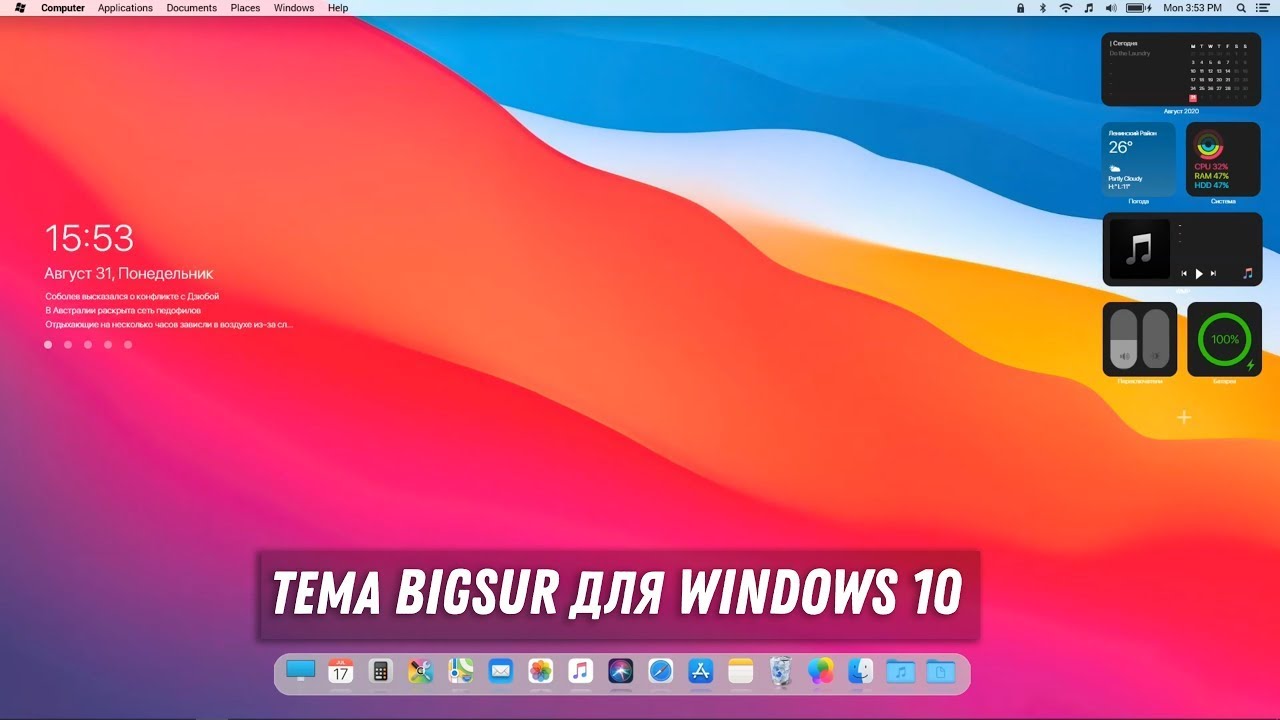Launch Siri from the dock

pyautogui.click(x=621, y=671)
